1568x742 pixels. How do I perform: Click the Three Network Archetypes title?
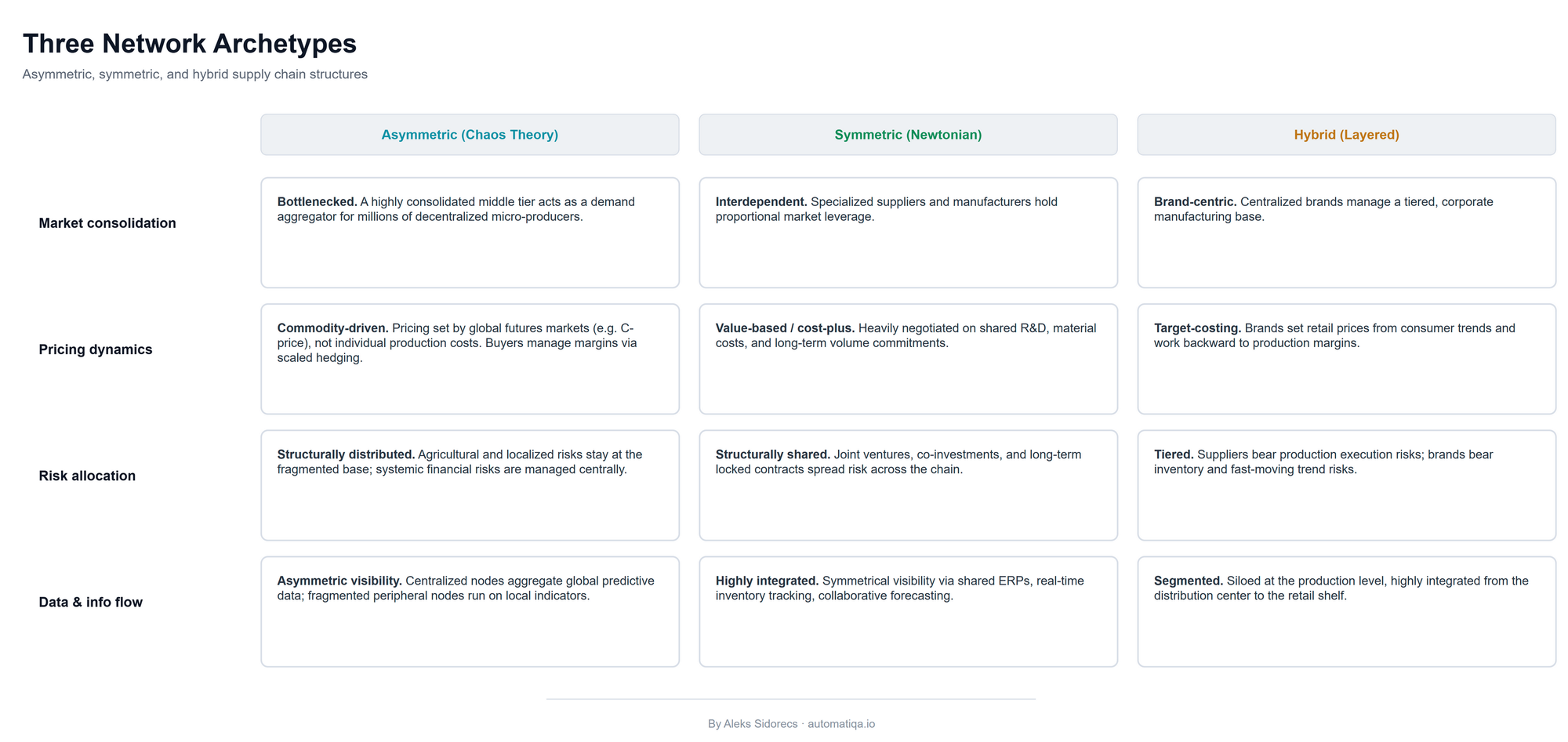190,44
